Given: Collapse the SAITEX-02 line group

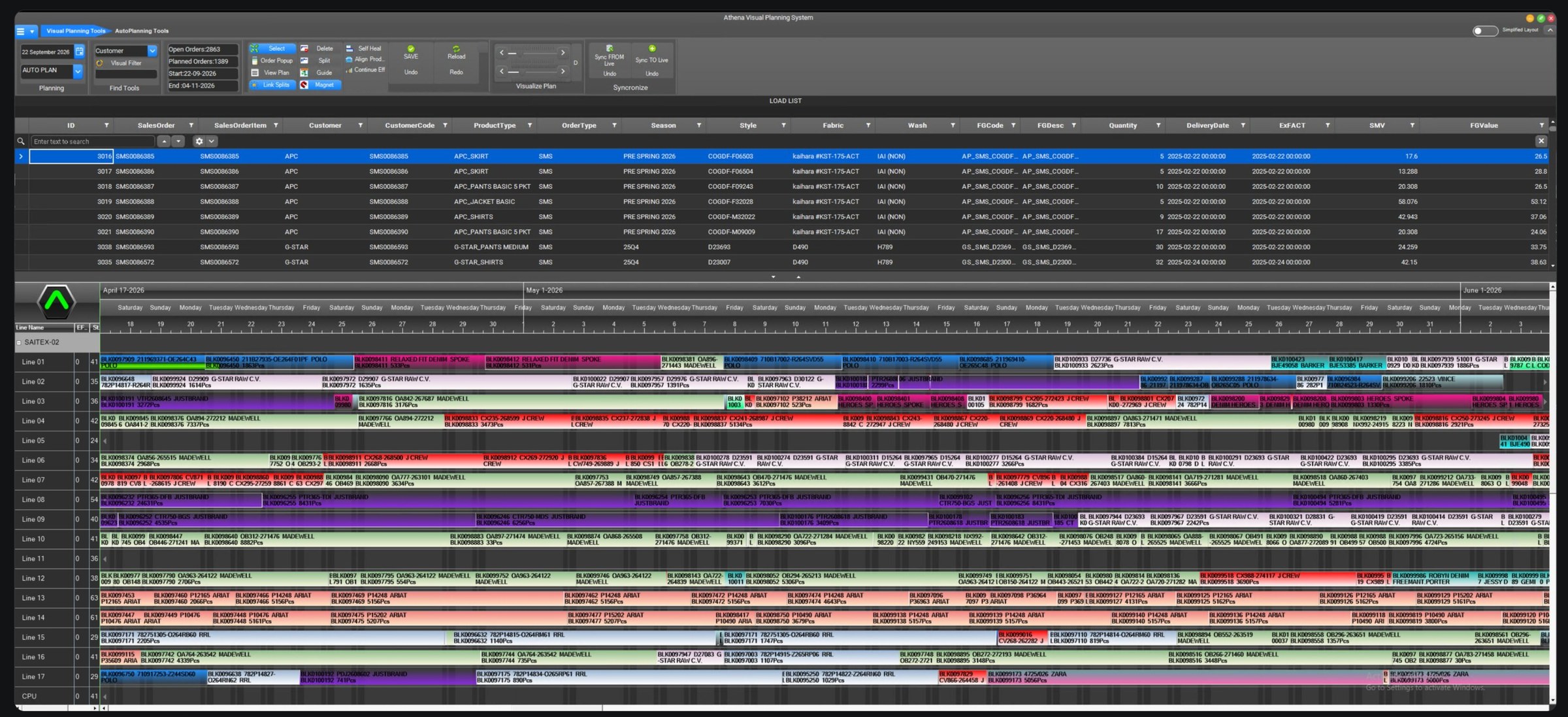Looking at the screenshot, I should click(x=19, y=342).
